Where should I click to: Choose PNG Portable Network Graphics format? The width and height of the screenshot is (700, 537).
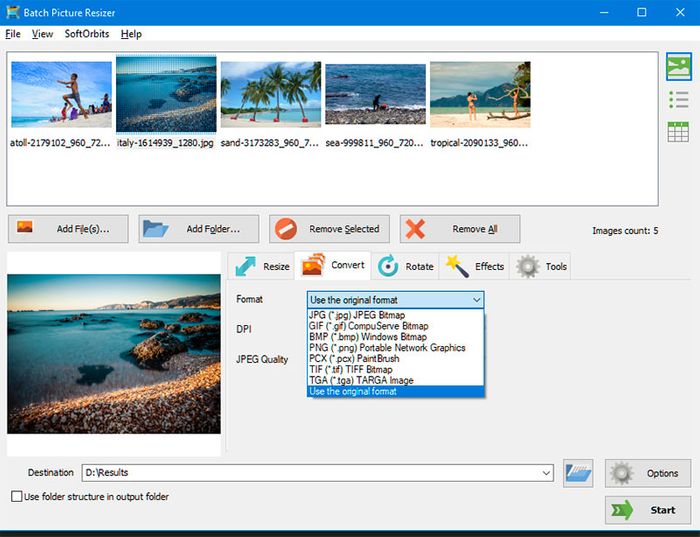[387, 348]
